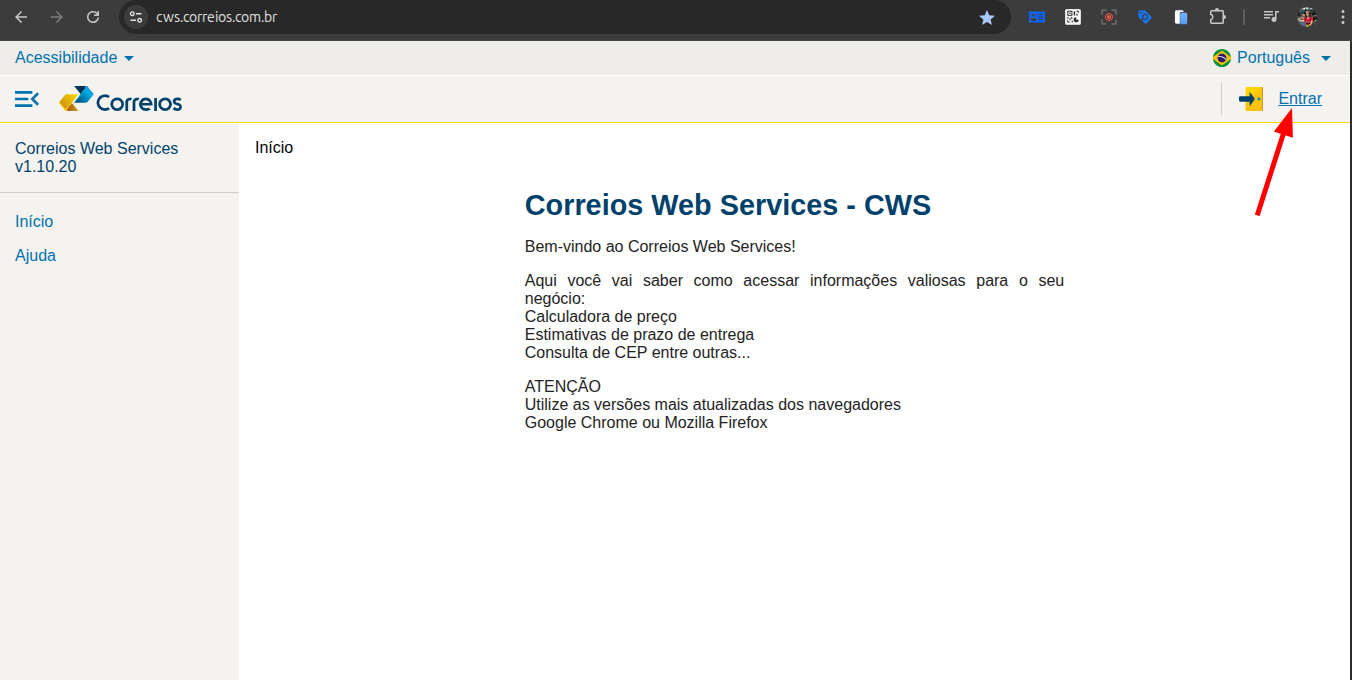The width and height of the screenshot is (1352, 680).
Task: Click the text Estimativas de prazo de entrega
Action: point(640,335)
